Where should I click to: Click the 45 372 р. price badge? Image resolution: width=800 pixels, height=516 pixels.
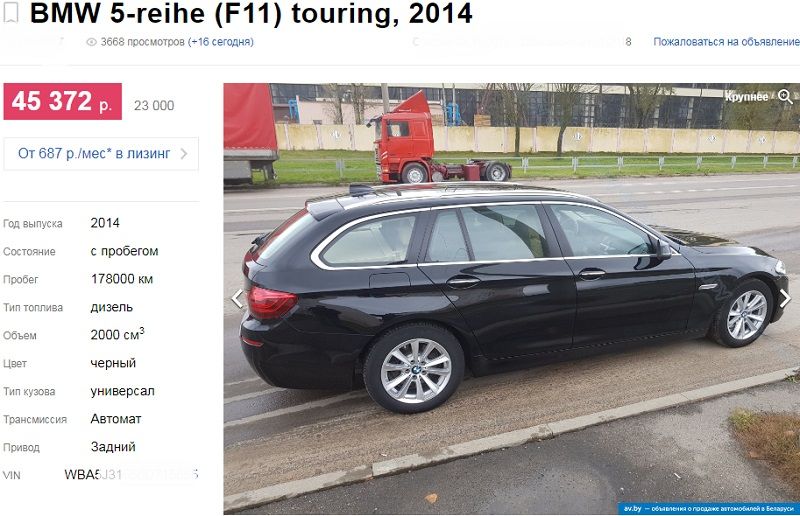point(62,102)
